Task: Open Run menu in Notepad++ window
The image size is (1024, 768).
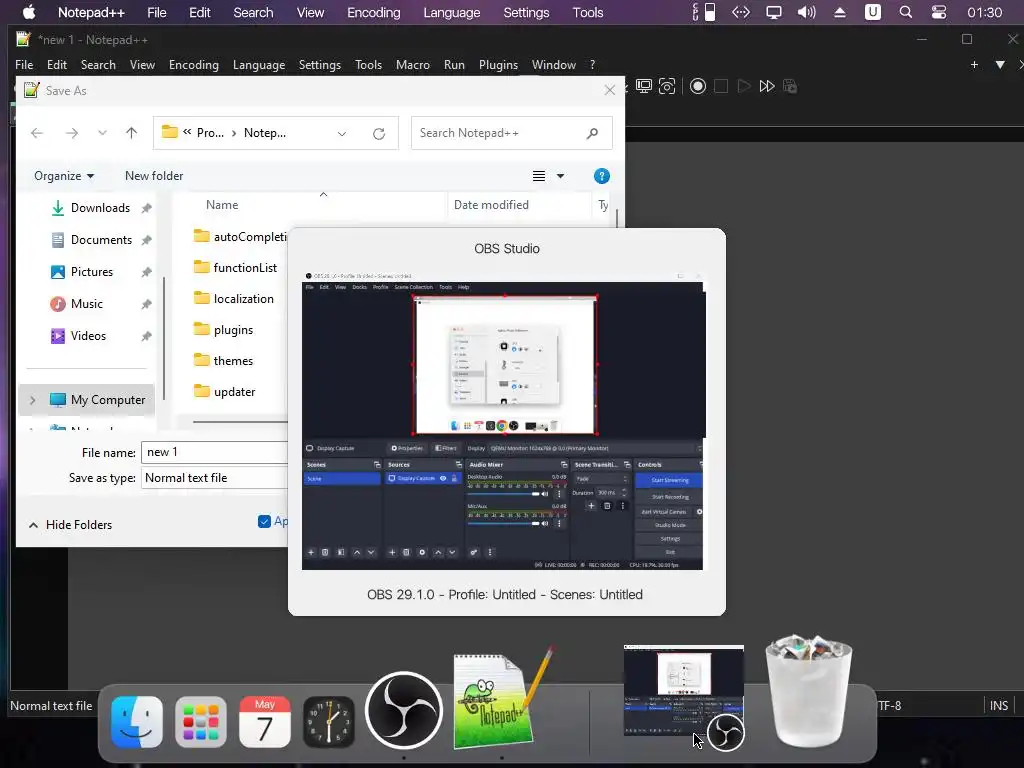Action: coord(454,65)
